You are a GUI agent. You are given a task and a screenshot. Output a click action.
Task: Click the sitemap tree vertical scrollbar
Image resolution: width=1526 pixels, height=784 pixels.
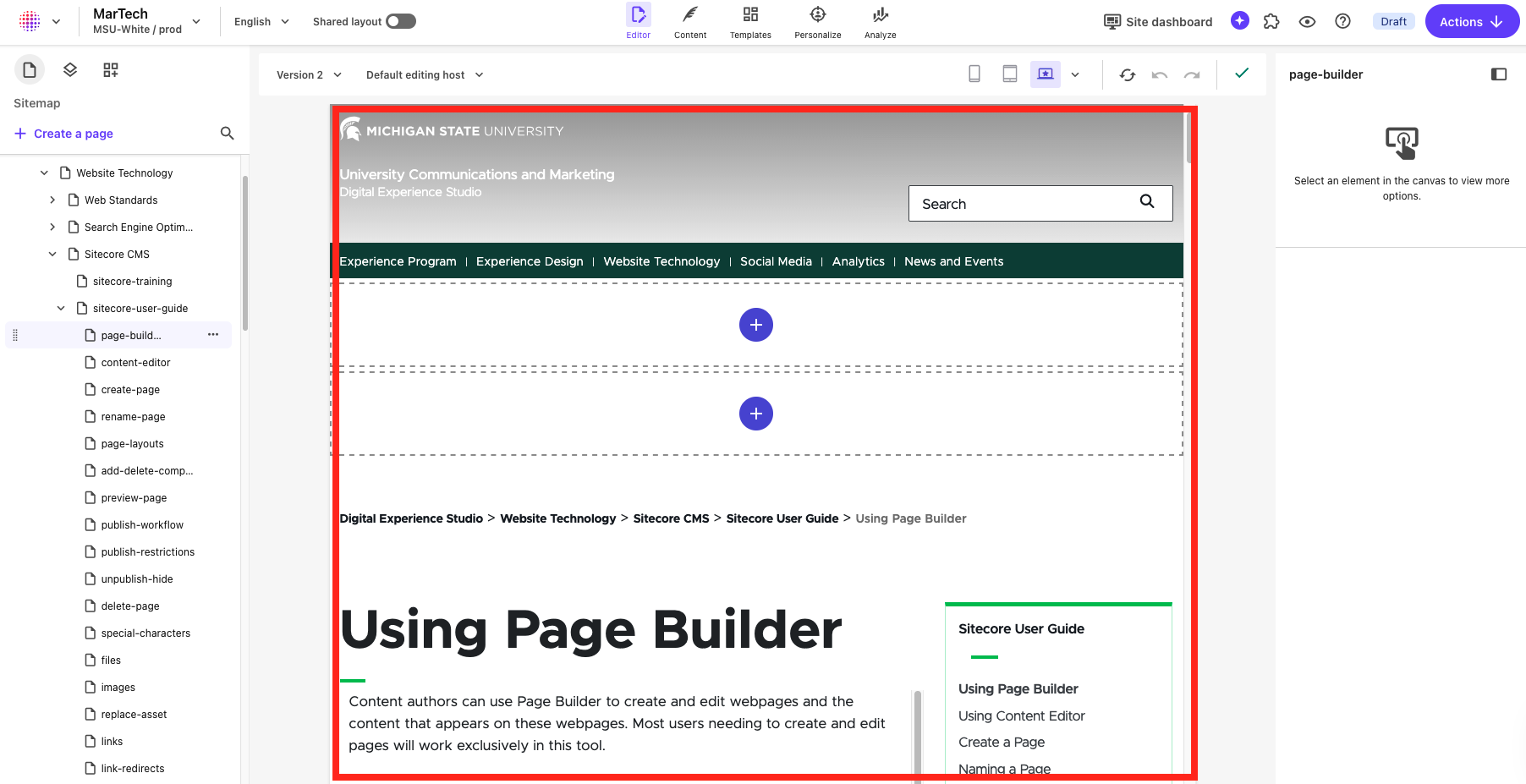click(x=245, y=252)
